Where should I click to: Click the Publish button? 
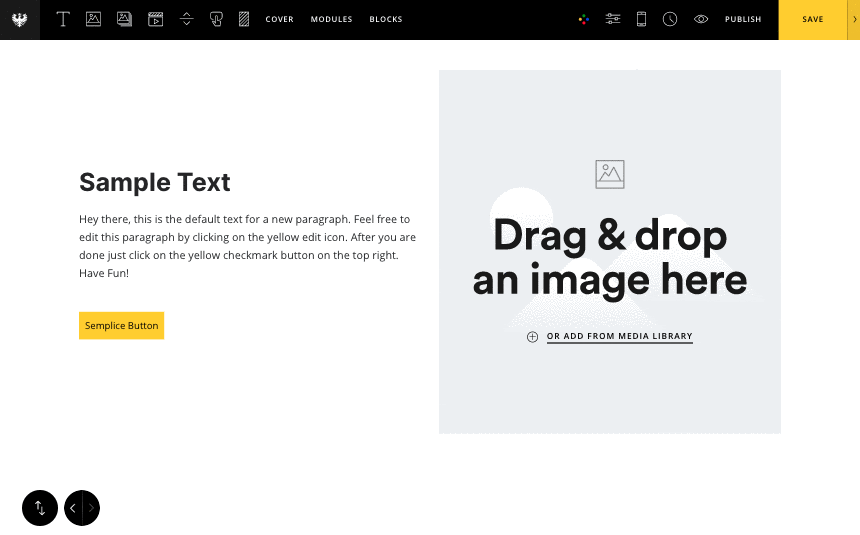(x=742, y=19)
